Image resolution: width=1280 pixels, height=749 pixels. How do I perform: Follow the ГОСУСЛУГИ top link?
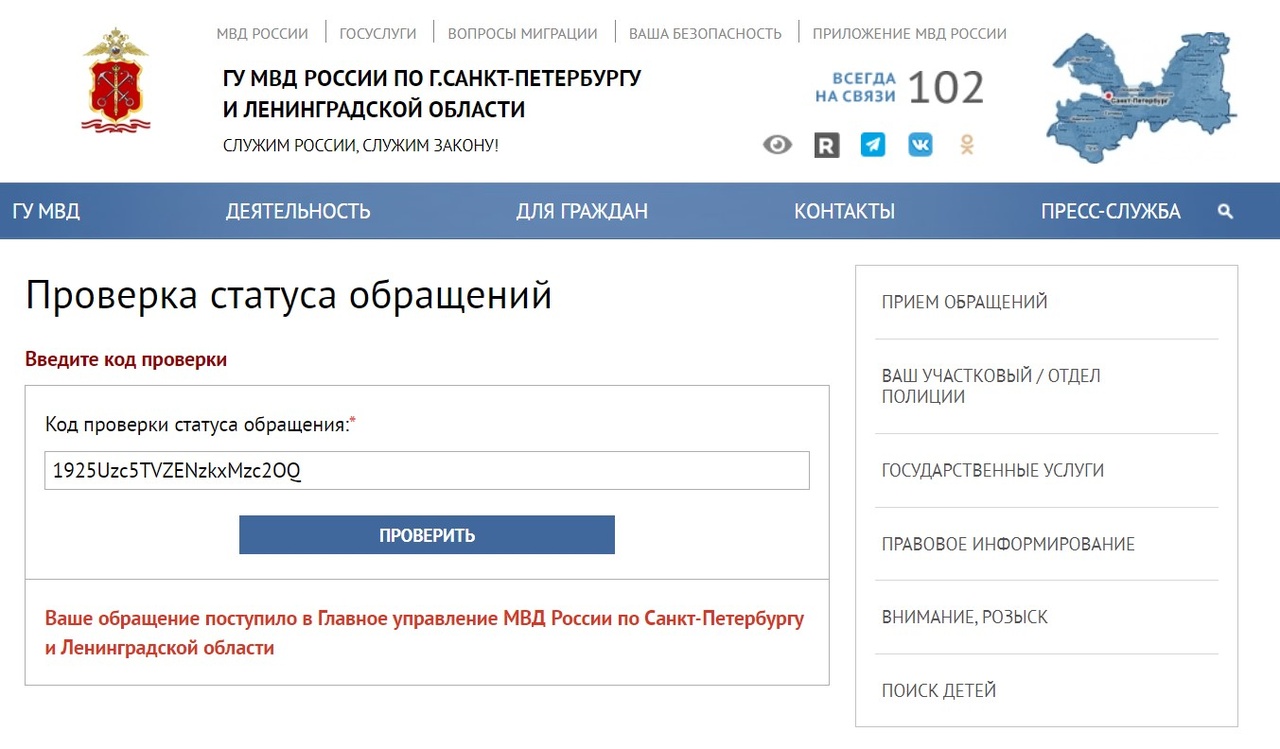tap(378, 33)
